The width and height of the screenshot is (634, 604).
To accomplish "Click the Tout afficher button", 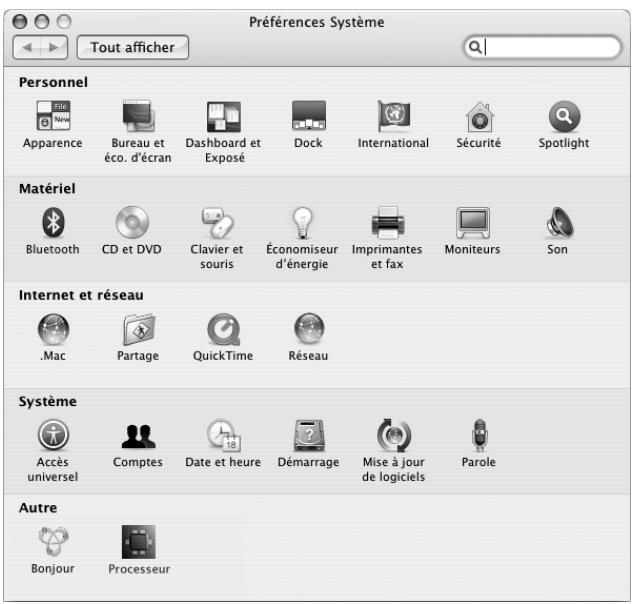I will coord(133,47).
